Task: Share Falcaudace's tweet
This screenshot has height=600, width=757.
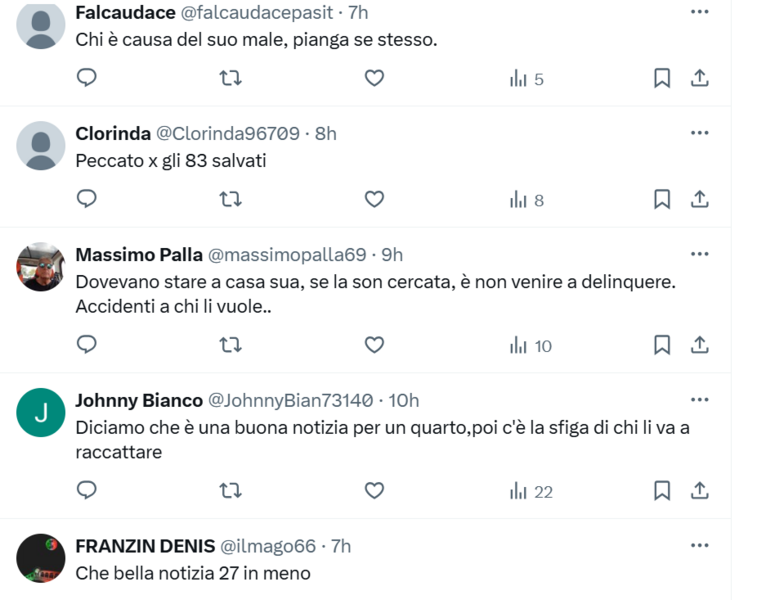Action: pyautogui.click(x=700, y=78)
